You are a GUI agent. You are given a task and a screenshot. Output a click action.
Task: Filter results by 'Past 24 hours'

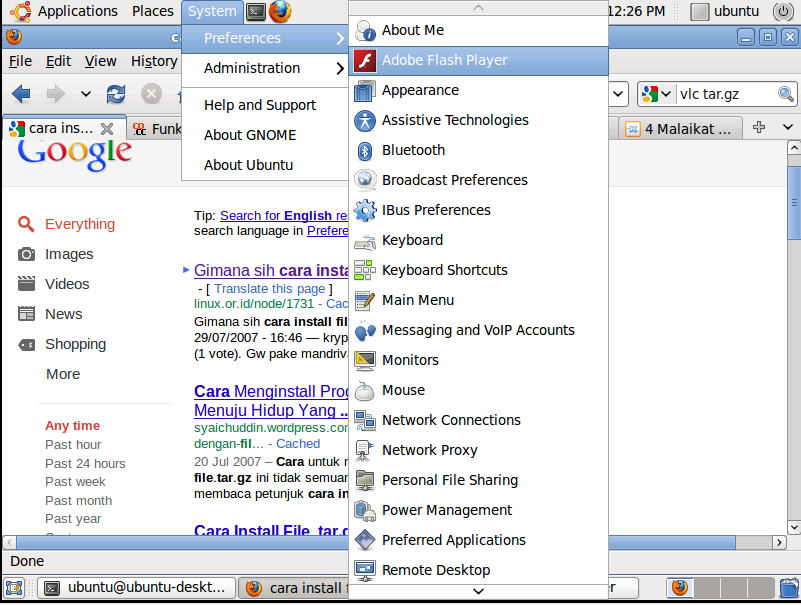pyautogui.click(x=85, y=464)
